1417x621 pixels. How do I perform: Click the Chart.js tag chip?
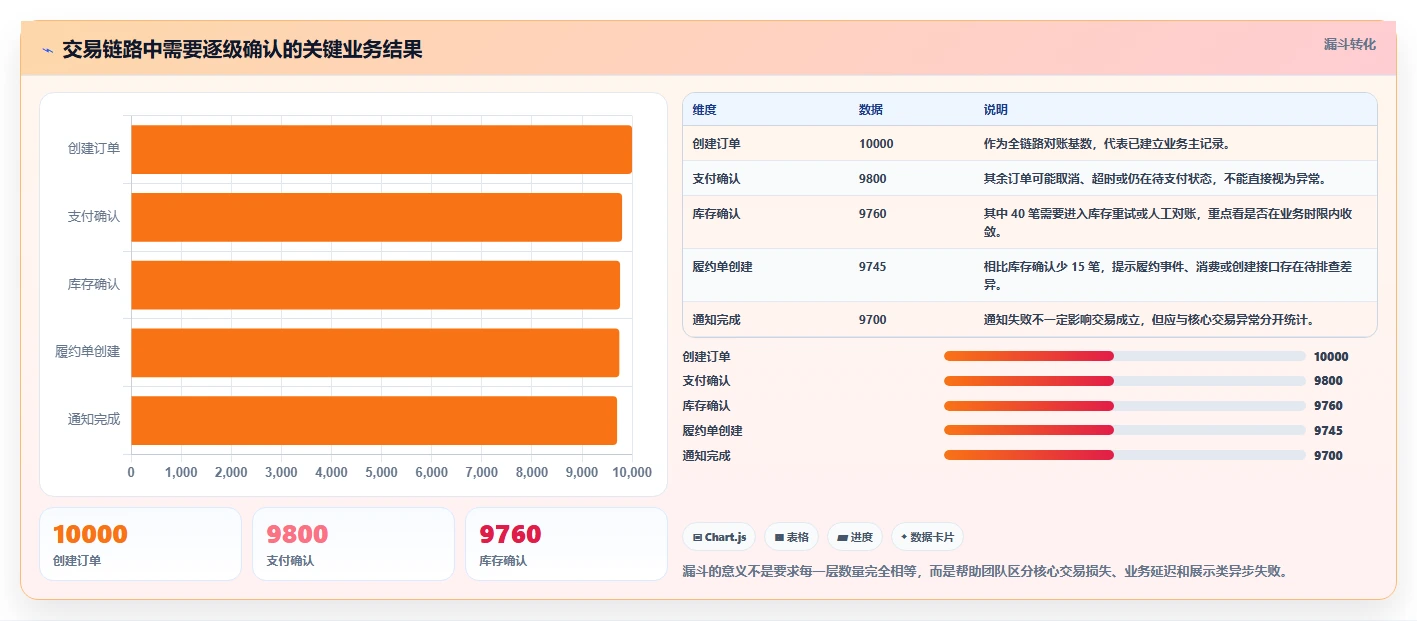(719, 537)
